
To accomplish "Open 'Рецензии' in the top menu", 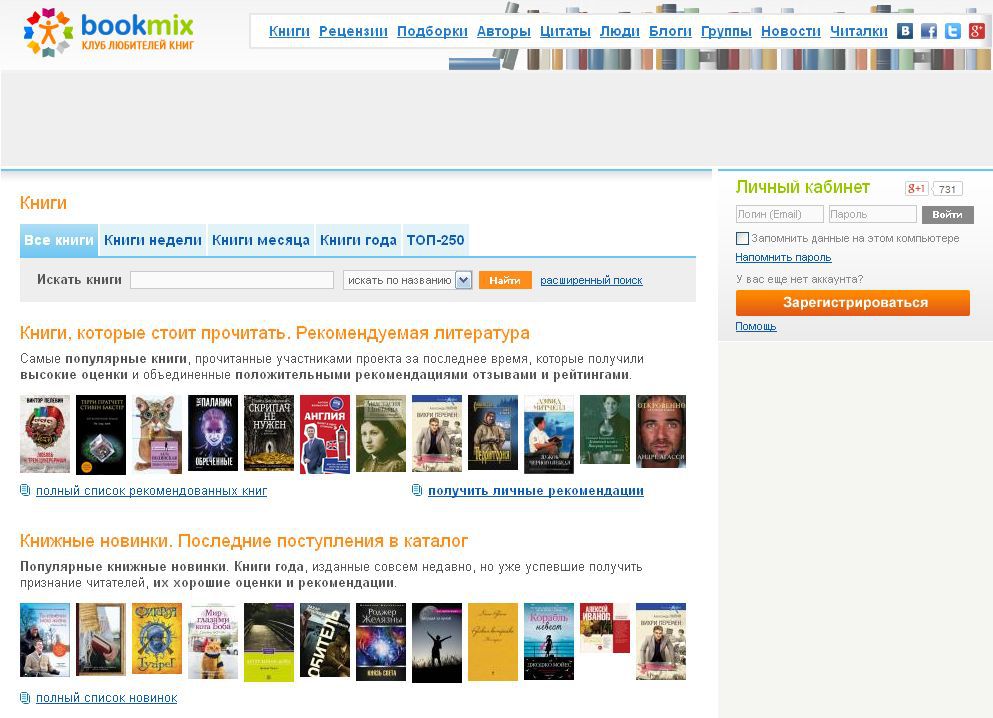I will coord(353,31).
